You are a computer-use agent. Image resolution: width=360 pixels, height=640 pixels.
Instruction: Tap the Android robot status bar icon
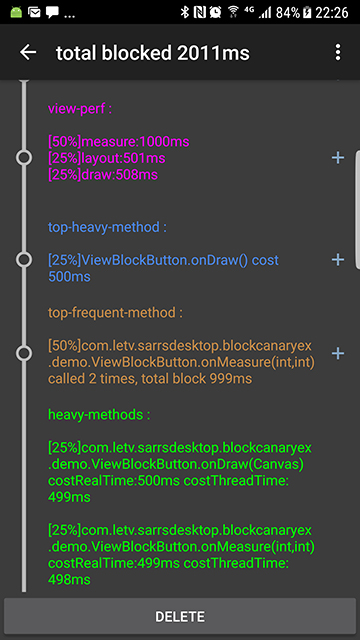16,12
